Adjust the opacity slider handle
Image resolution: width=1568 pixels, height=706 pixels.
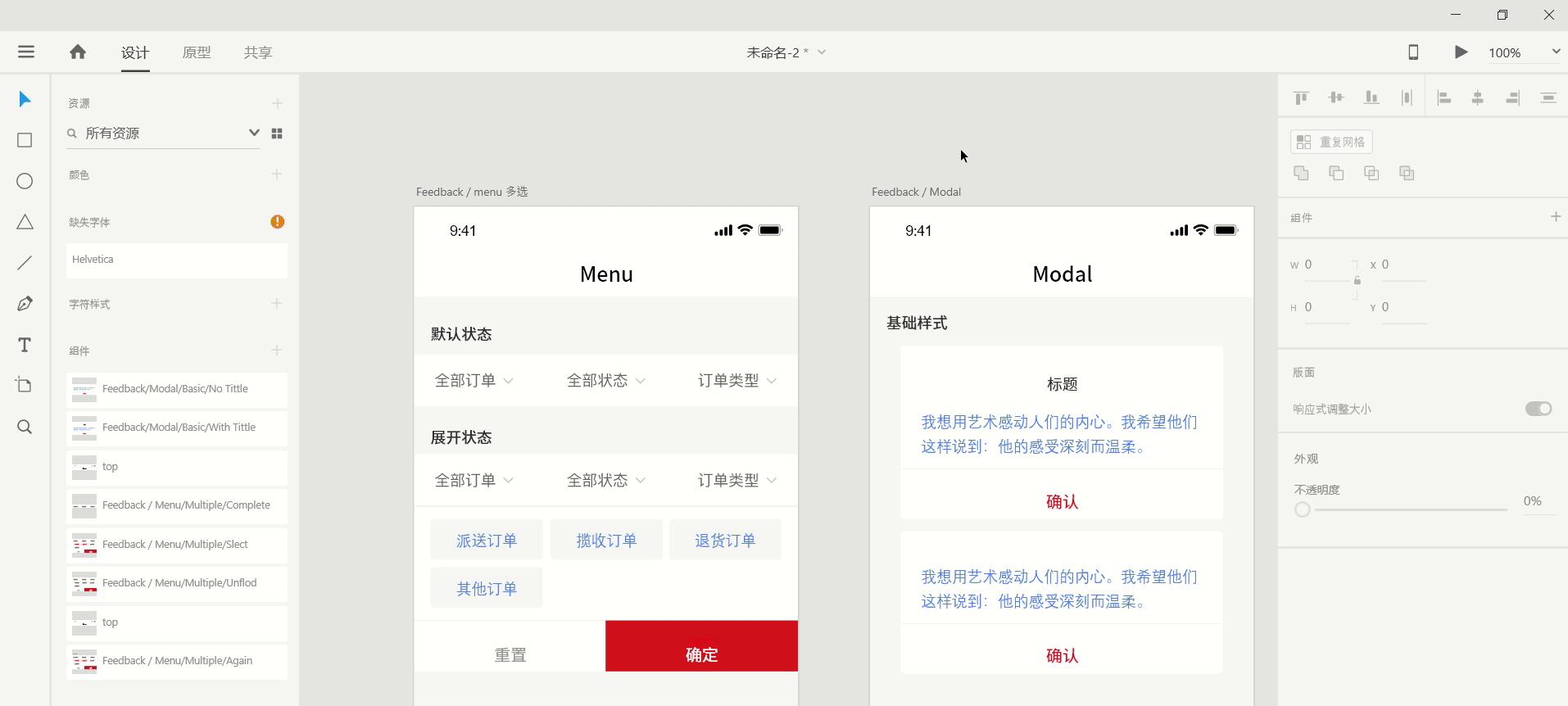[x=1303, y=509]
